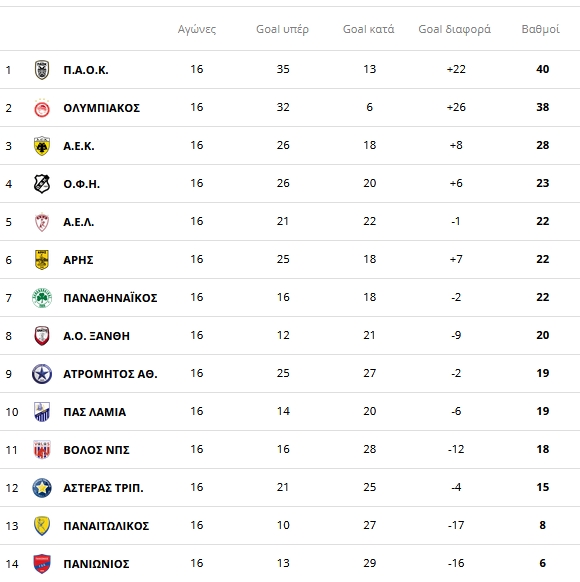Click the Παναθηναϊκός green shamrock logo
The height and width of the screenshot is (582, 580).
coord(42,298)
